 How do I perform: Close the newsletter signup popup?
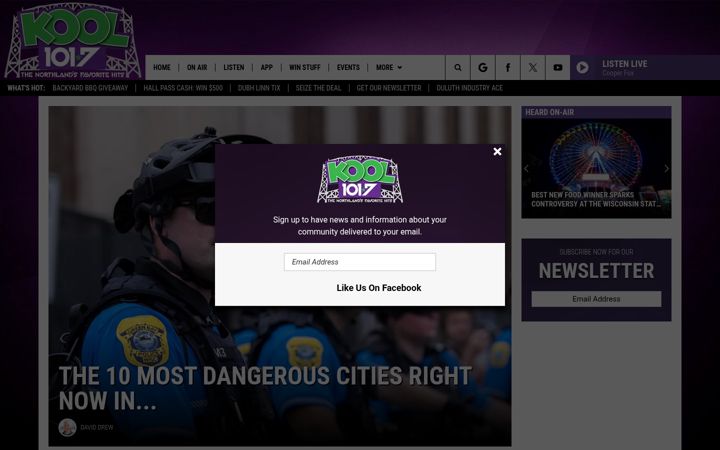pyautogui.click(x=497, y=152)
